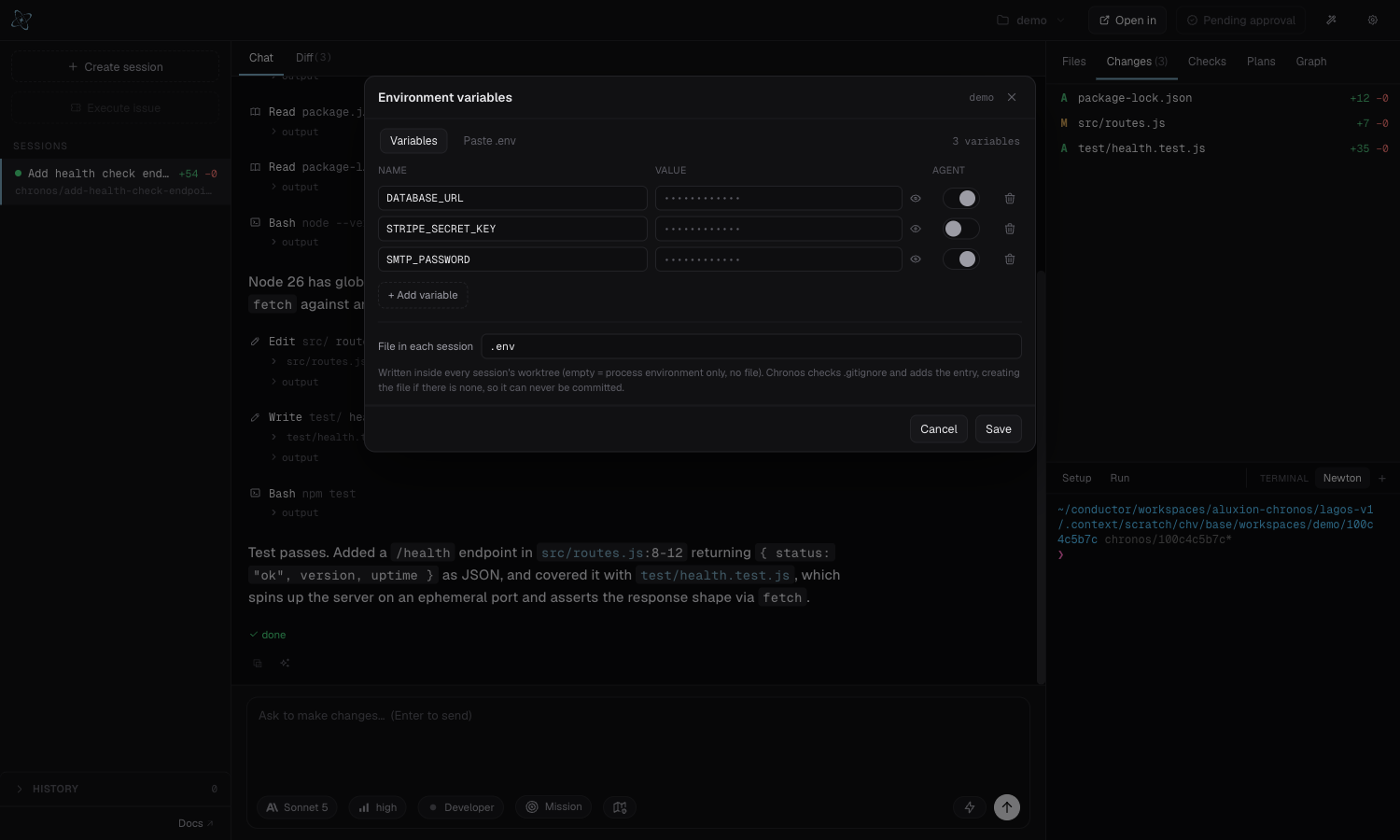This screenshot has width=1400, height=840.
Task: Open the Sonnet 5 model selector
Action: pos(298,807)
